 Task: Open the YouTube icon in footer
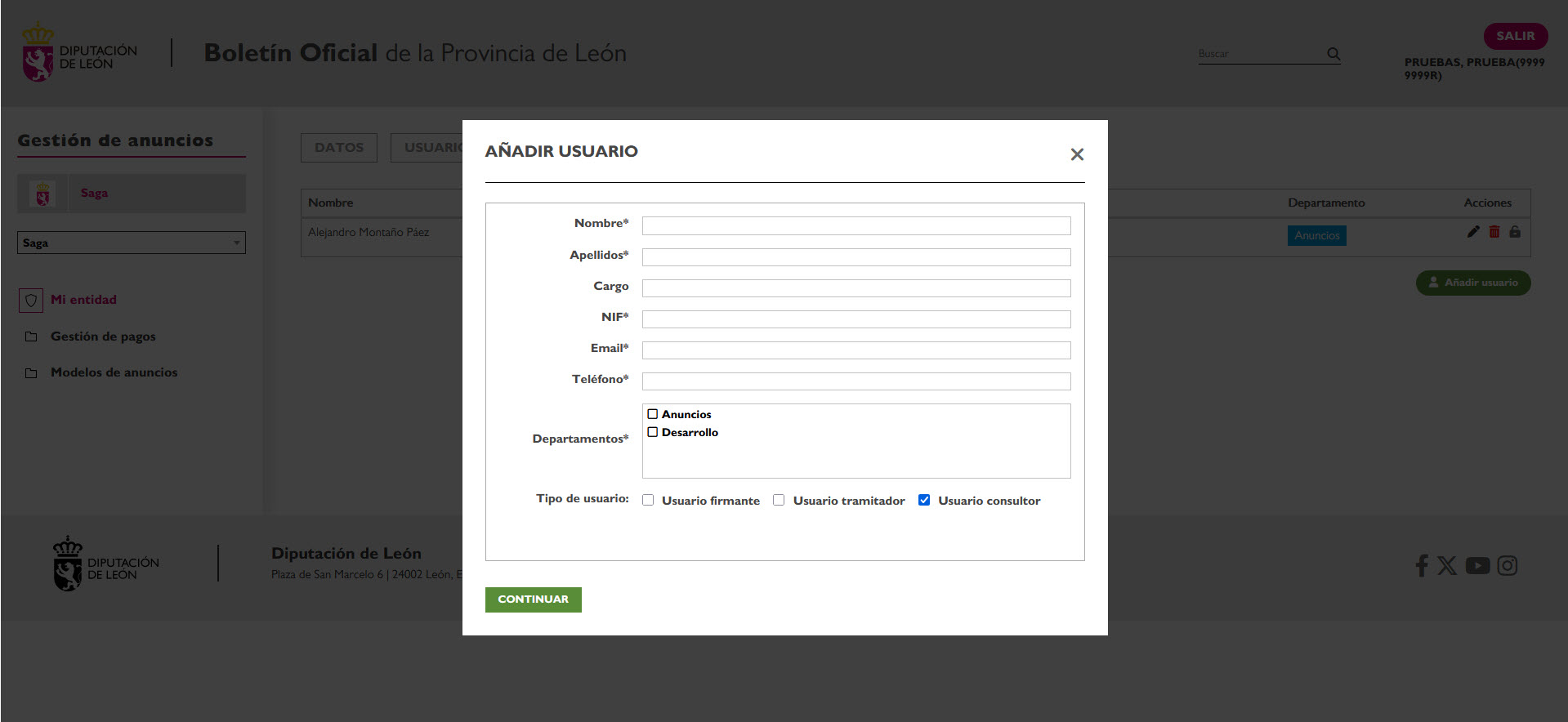(1477, 565)
